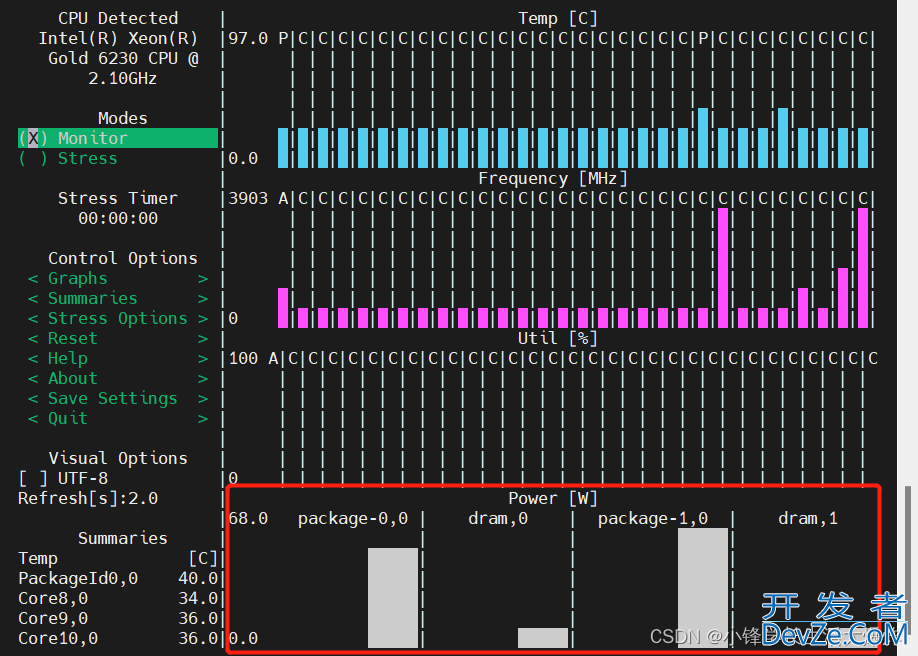
Task: Click the 'Visual Options' heading
Action: coord(118,458)
